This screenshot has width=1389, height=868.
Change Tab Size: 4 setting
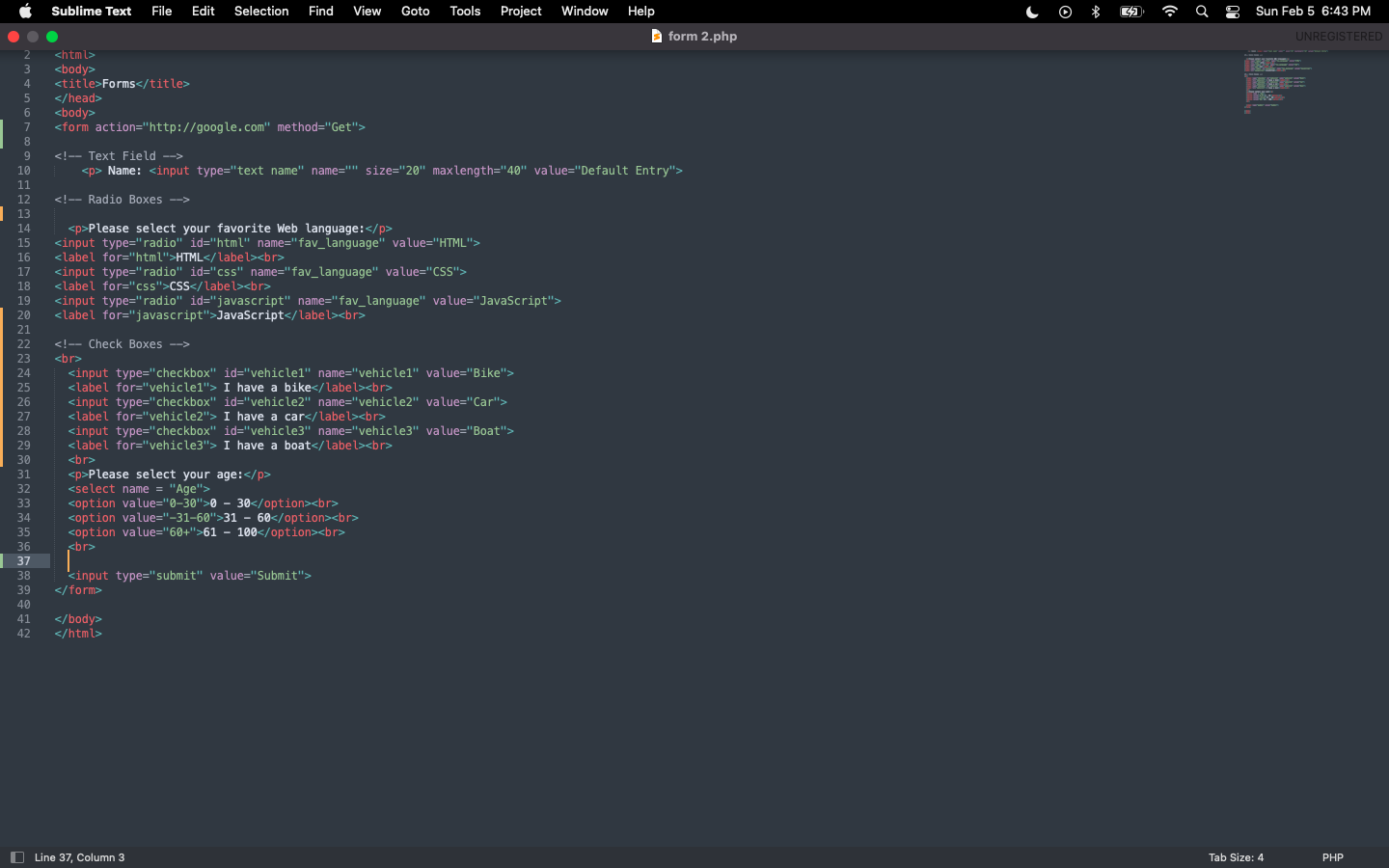click(x=1236, y=857)
